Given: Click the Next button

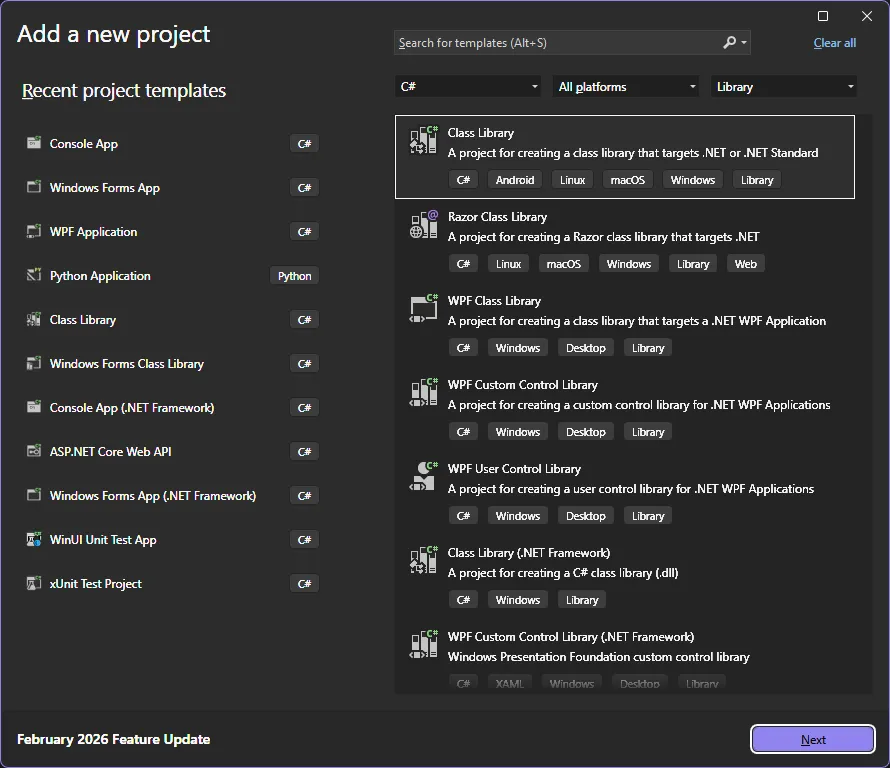Looking at the screenshot, I should (813, 740).
